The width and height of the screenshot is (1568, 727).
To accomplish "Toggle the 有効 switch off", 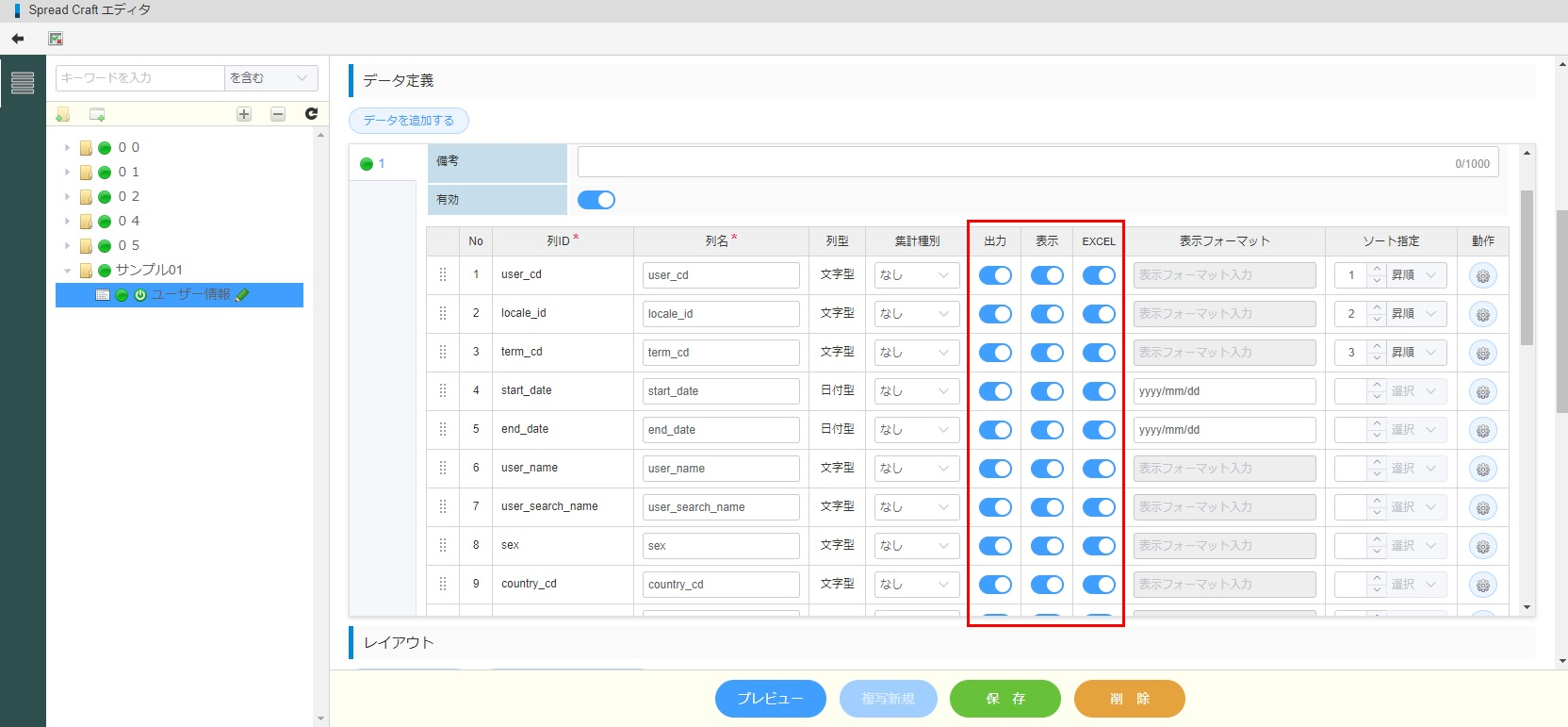I will point(596,200).
